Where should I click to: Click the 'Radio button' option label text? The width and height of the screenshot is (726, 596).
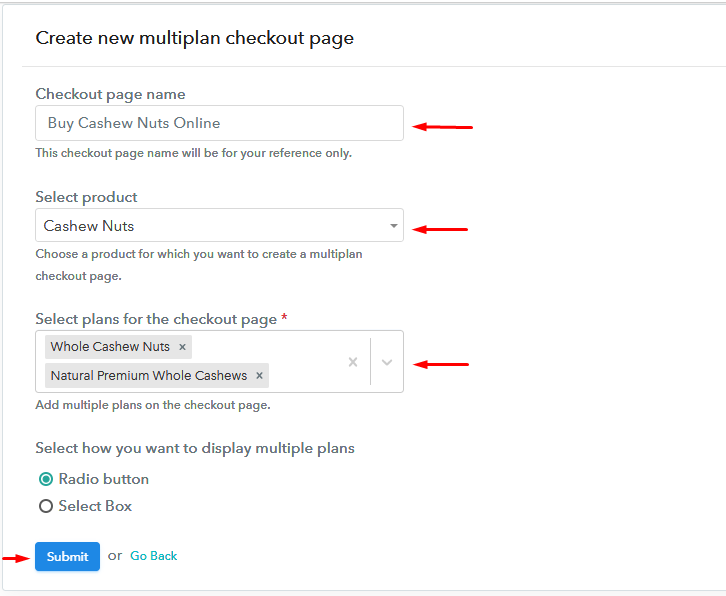click(x=103, y=479)
